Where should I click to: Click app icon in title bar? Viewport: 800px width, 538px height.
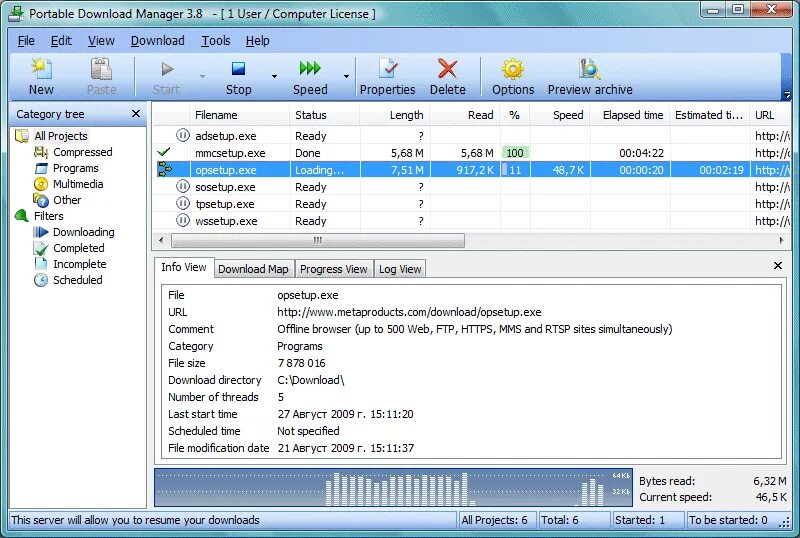[x=16, y=13]
